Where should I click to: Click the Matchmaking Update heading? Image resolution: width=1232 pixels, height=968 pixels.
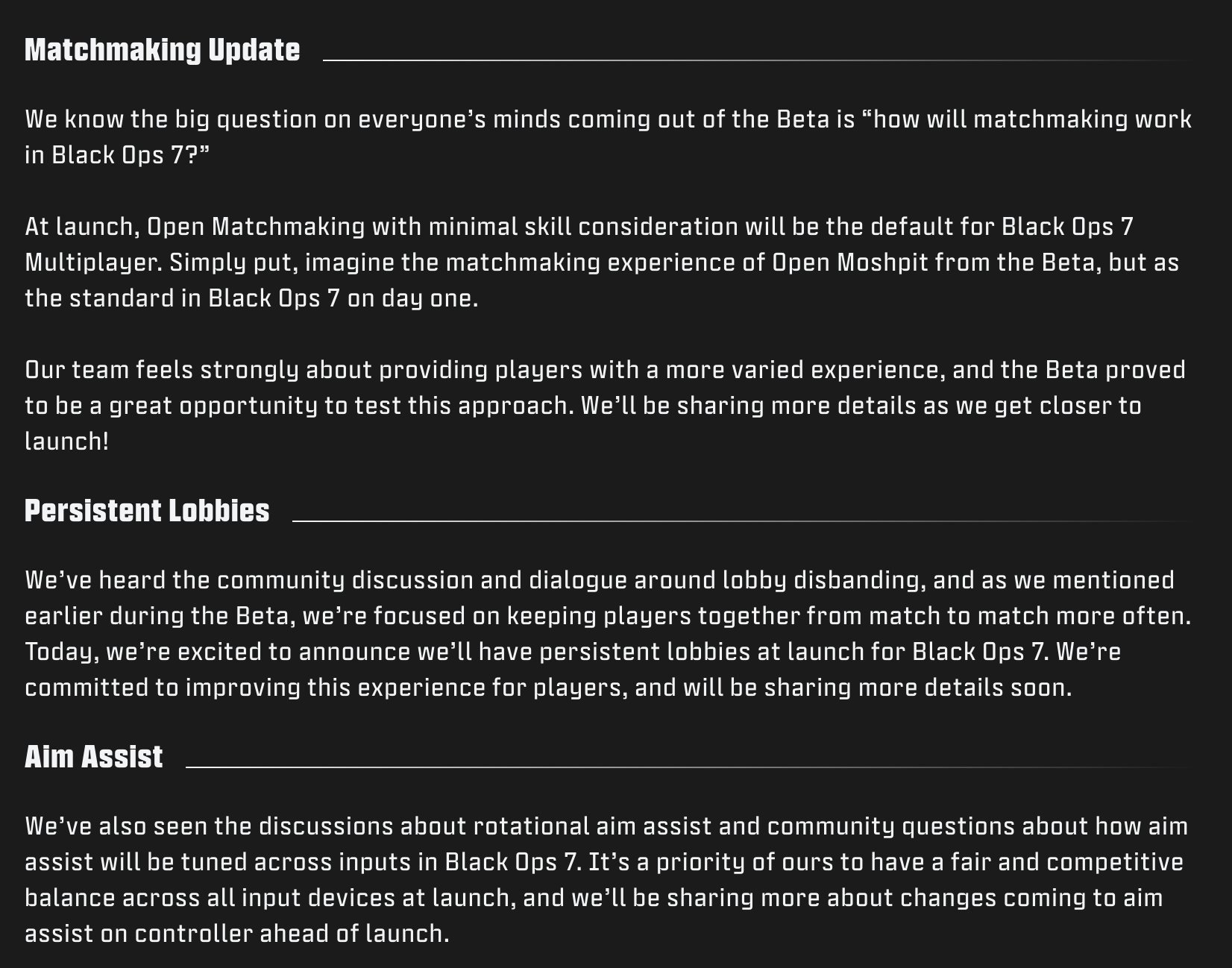tap(162, 50)
